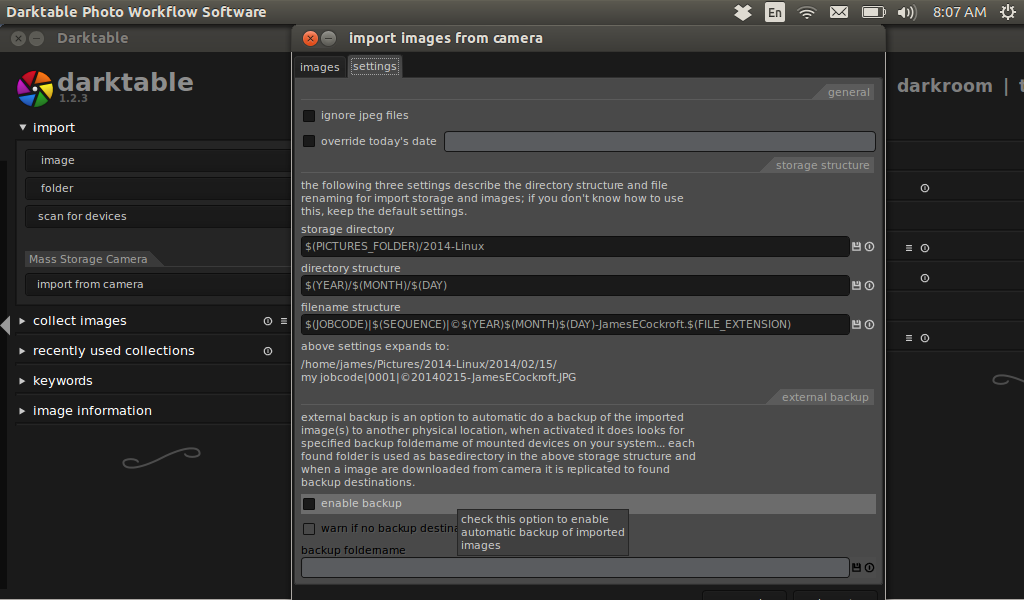Screen dimensions: 1024x600
Task: Switch to the images tab
Action: (x=320, y=67)
